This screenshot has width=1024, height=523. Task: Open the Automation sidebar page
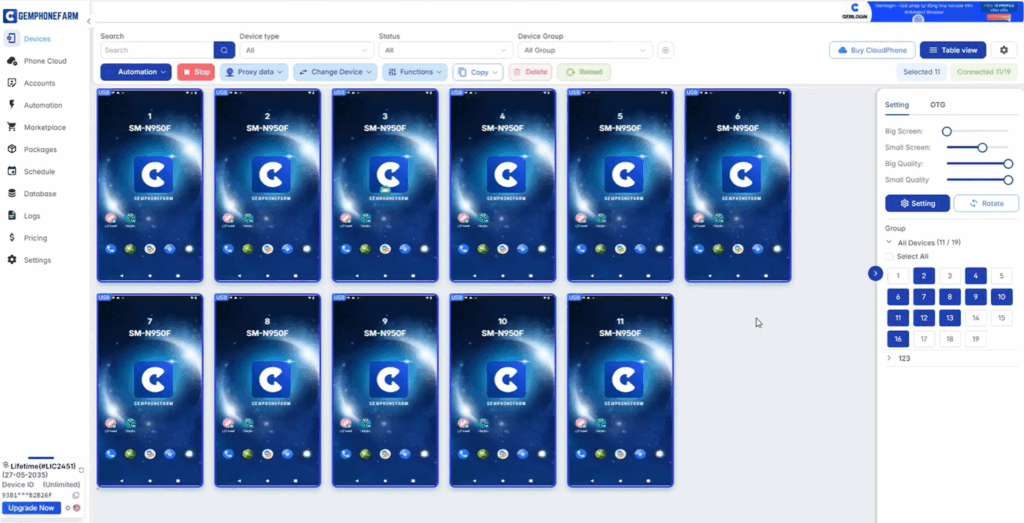coord(43,105)
